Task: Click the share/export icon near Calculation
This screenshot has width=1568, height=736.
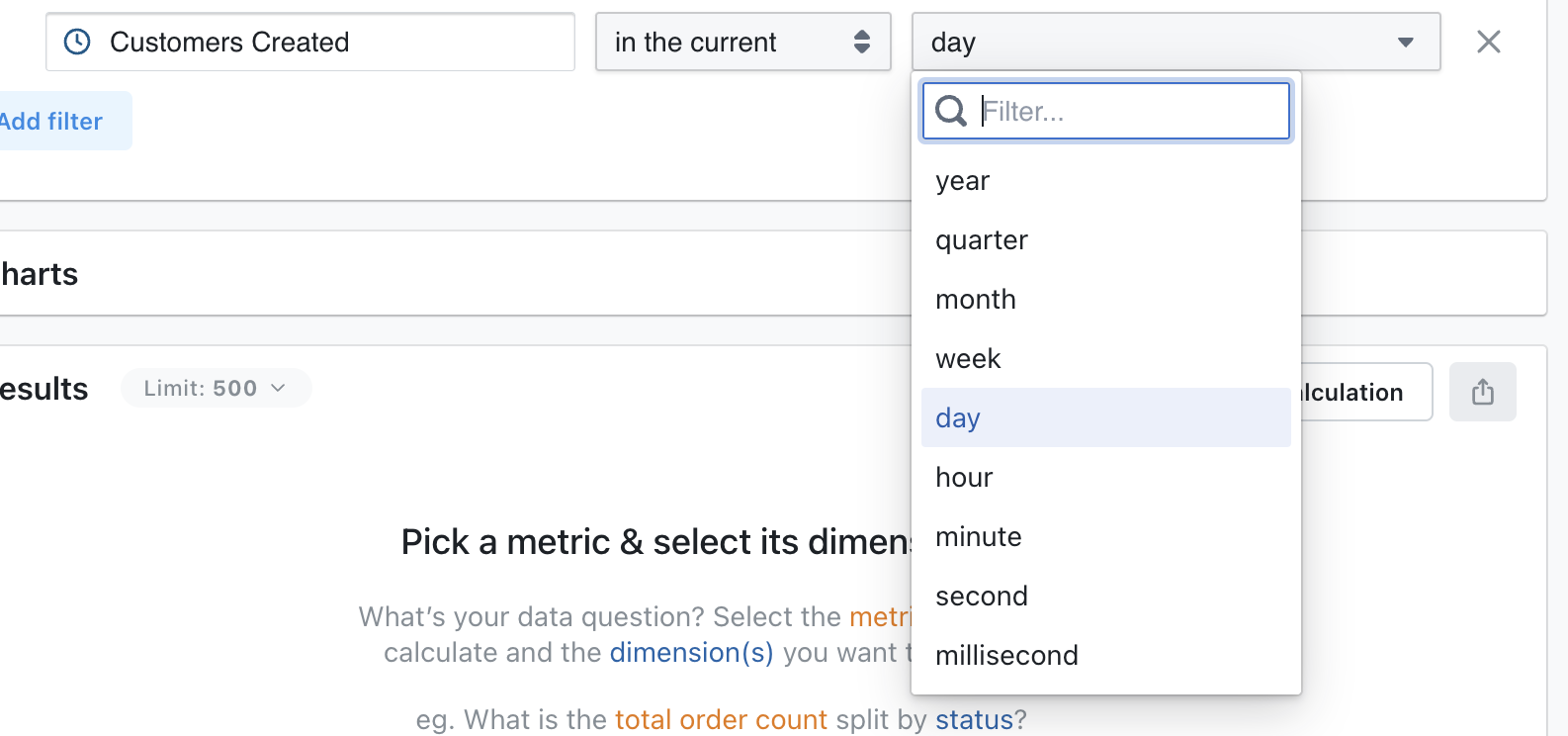Action: coord(1482,392)
